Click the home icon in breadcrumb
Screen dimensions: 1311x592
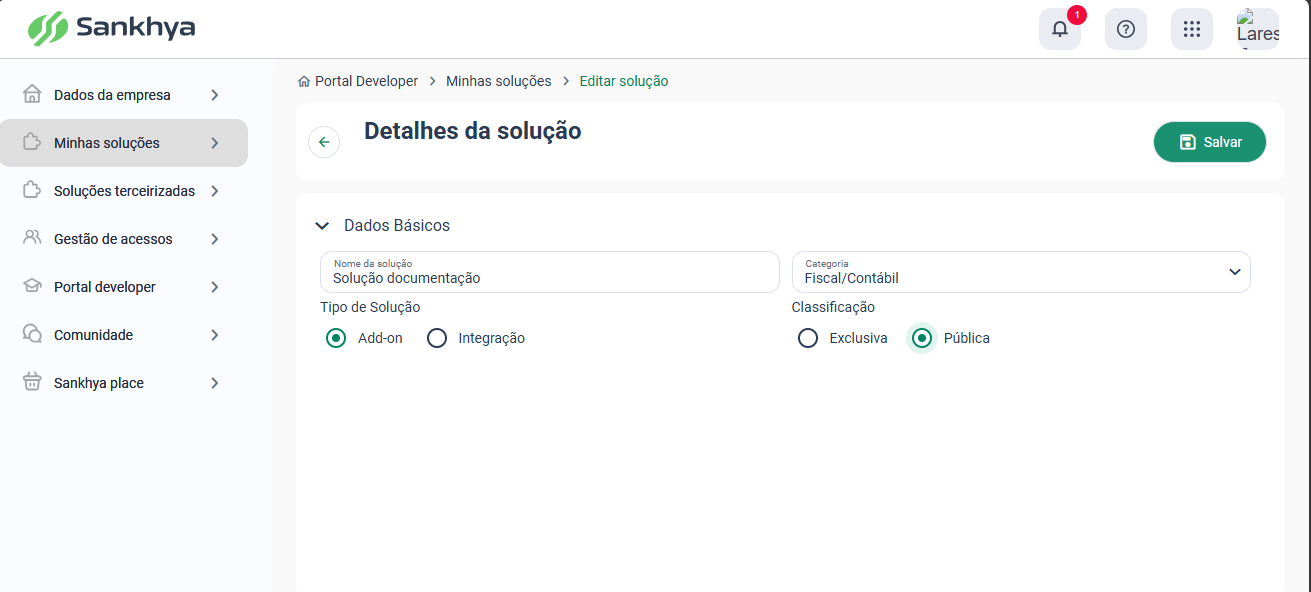coord(304,81)
